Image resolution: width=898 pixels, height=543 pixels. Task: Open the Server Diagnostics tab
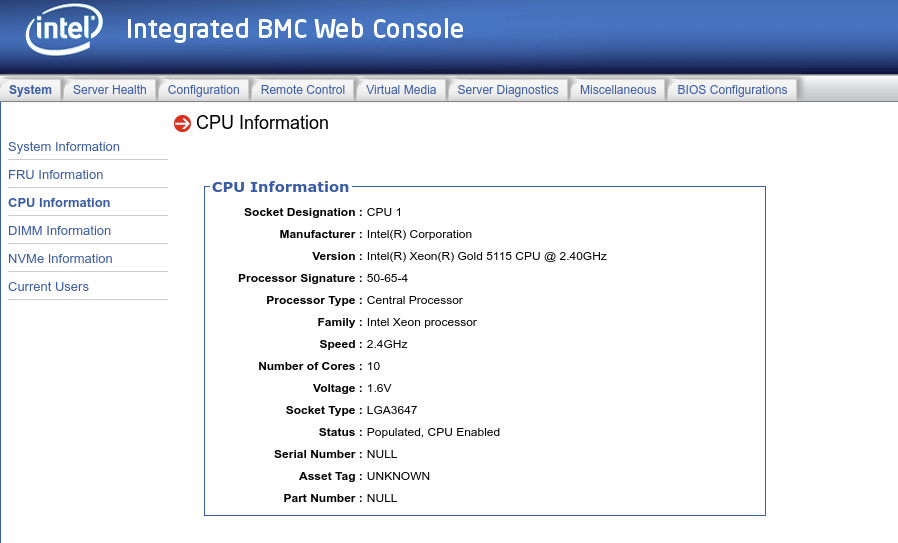[507, 90]
